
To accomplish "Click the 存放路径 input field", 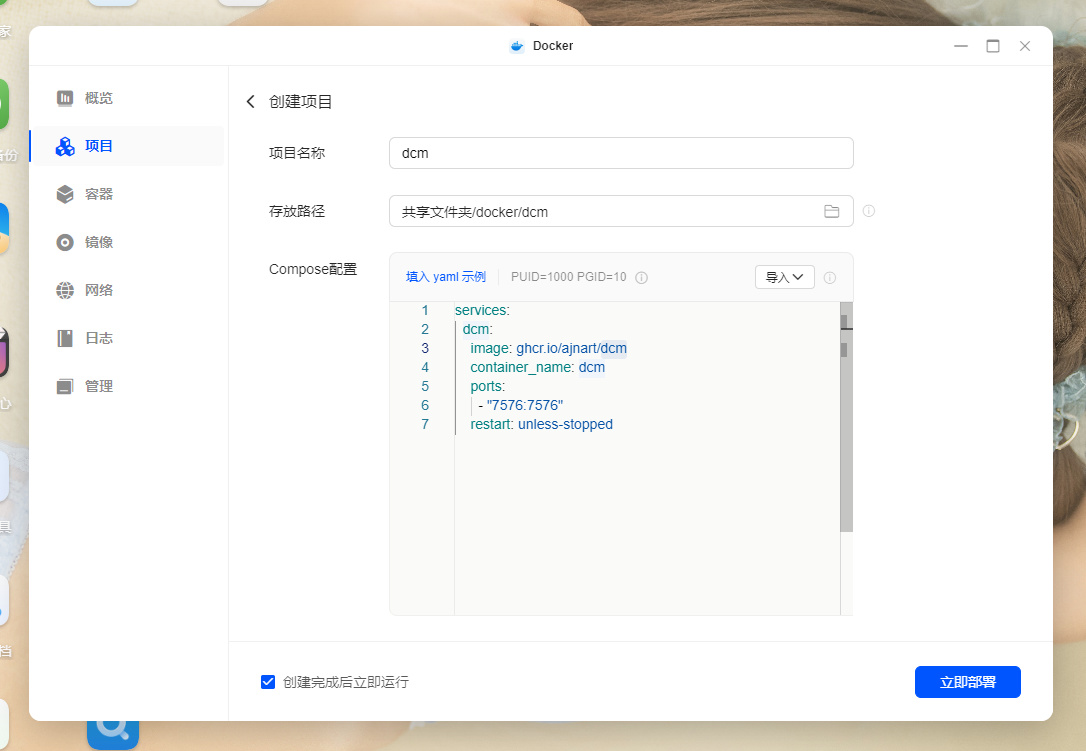I will pyautogui.click(x=621, y=211).
